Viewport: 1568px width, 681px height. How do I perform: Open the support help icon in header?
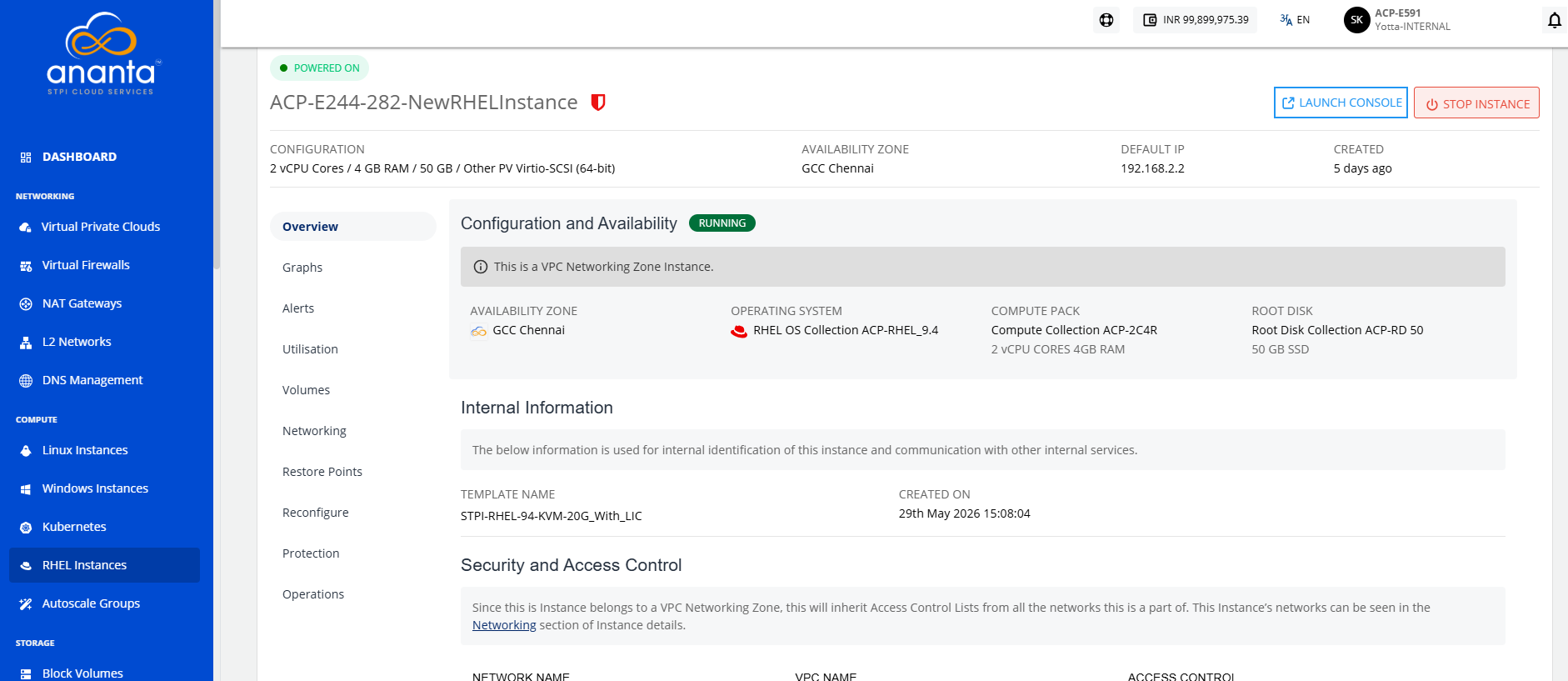1106,20
